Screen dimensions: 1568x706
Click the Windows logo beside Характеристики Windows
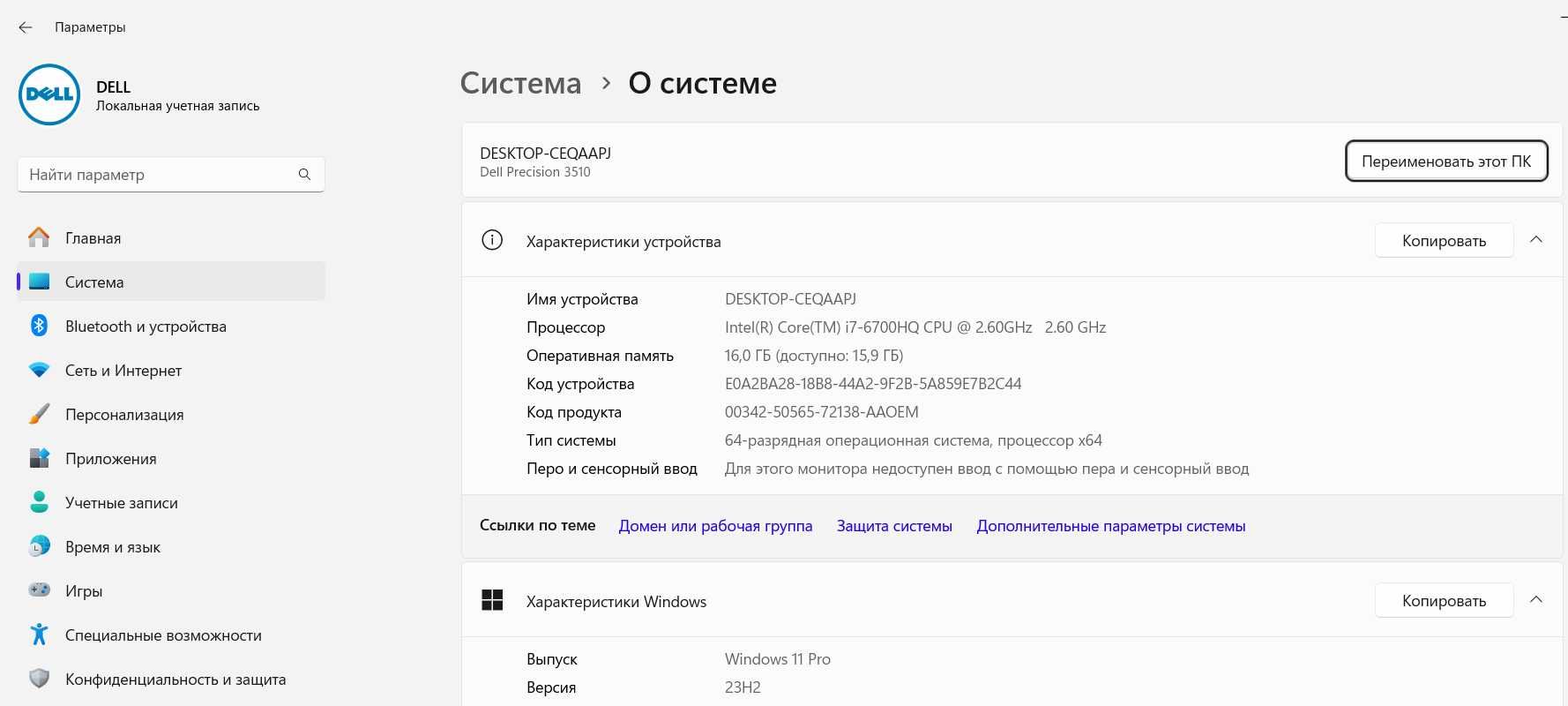click(492, 600)
